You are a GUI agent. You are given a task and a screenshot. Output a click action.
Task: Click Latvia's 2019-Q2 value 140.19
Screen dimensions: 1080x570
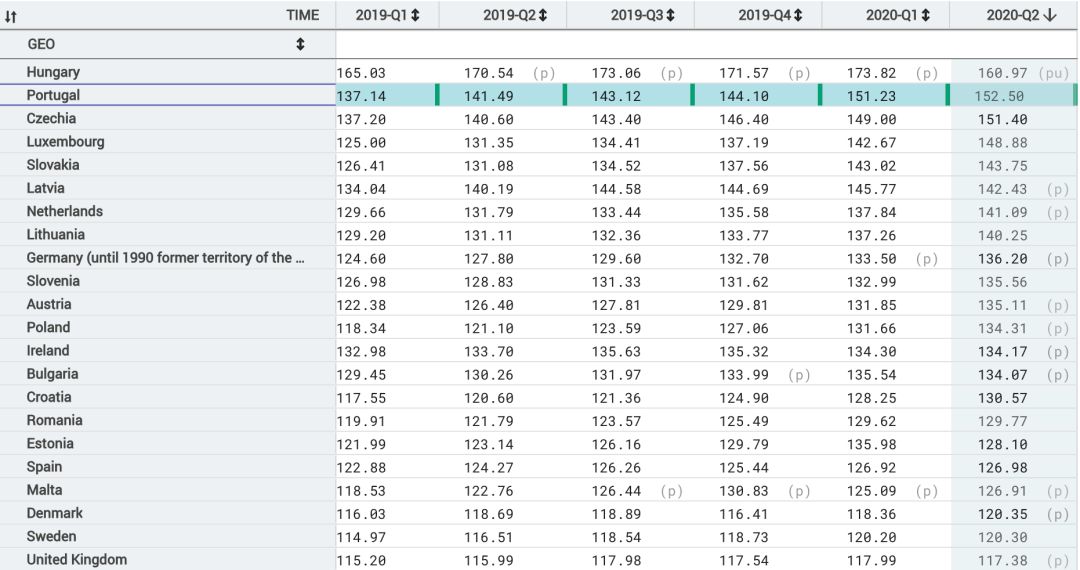488,189
